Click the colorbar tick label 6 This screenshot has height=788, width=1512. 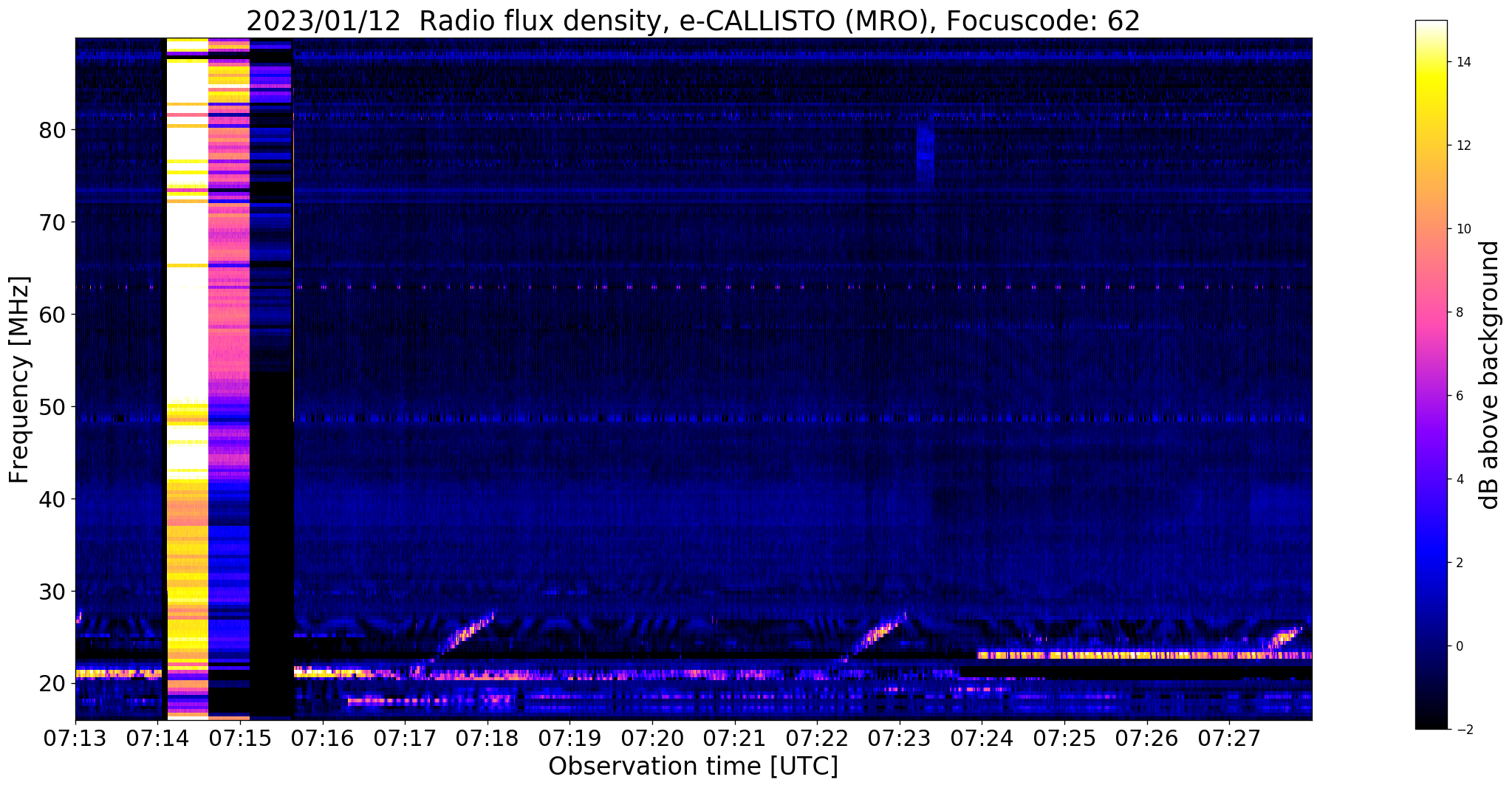(x=1459, y=396)
